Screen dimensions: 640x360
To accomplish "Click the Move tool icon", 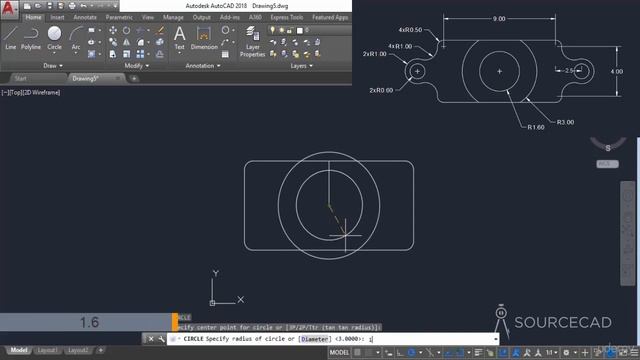I will [x=113, y=30].
